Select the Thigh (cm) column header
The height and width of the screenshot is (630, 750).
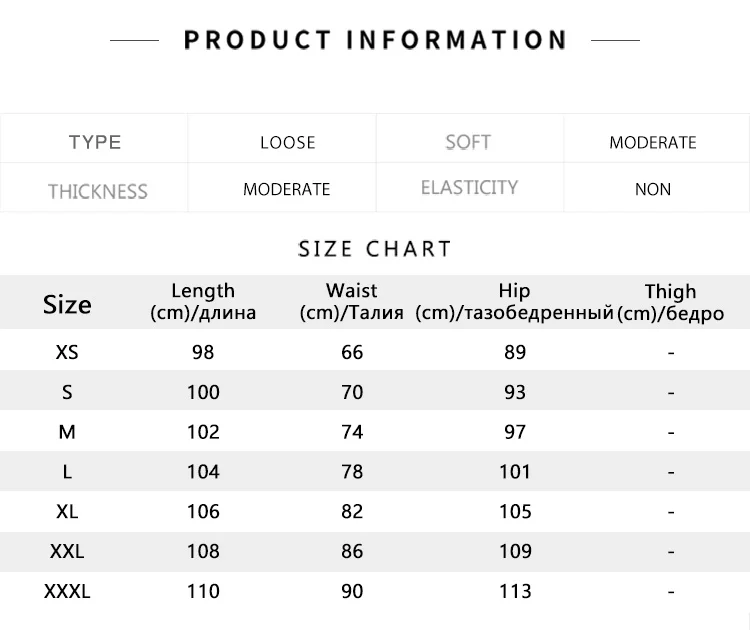coord(670,302)
